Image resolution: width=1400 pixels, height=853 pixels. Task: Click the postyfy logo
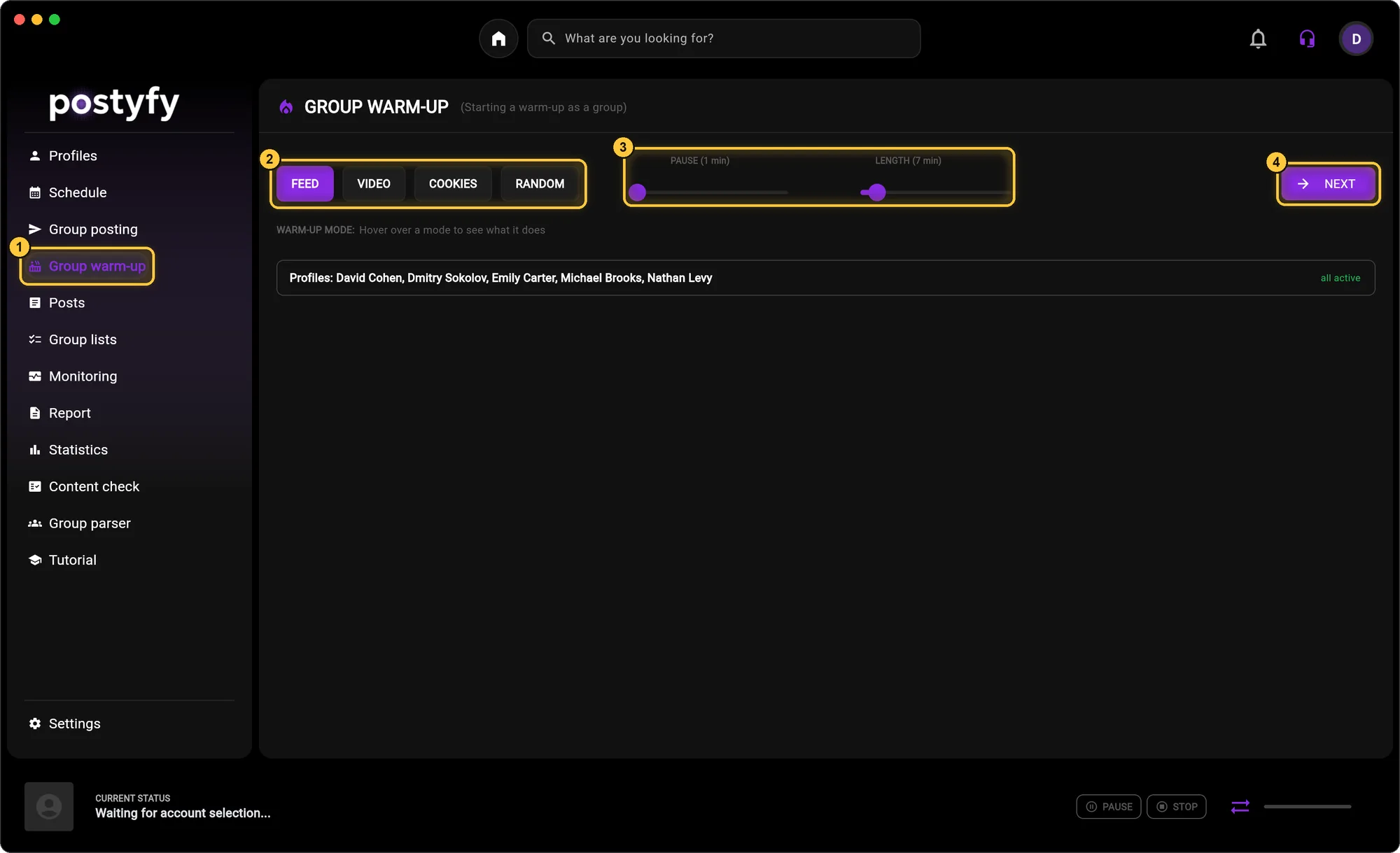[x=114, y=104]
